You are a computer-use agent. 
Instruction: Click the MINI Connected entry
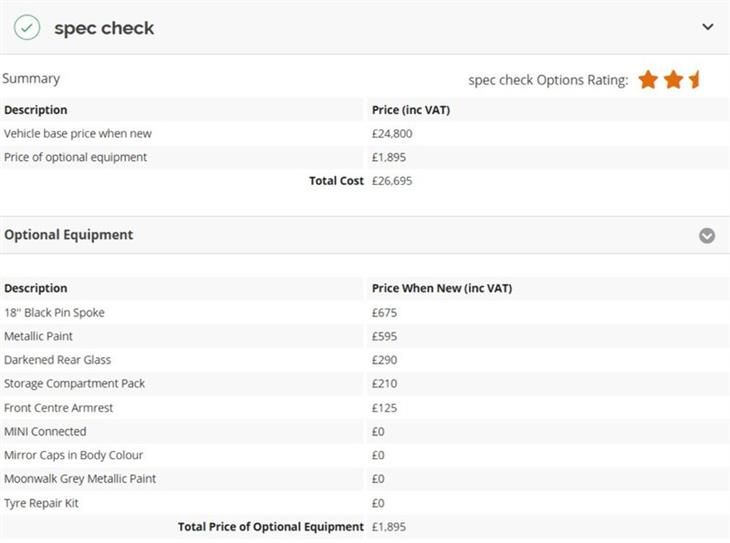pyautogui.click(x=45, y=432)
